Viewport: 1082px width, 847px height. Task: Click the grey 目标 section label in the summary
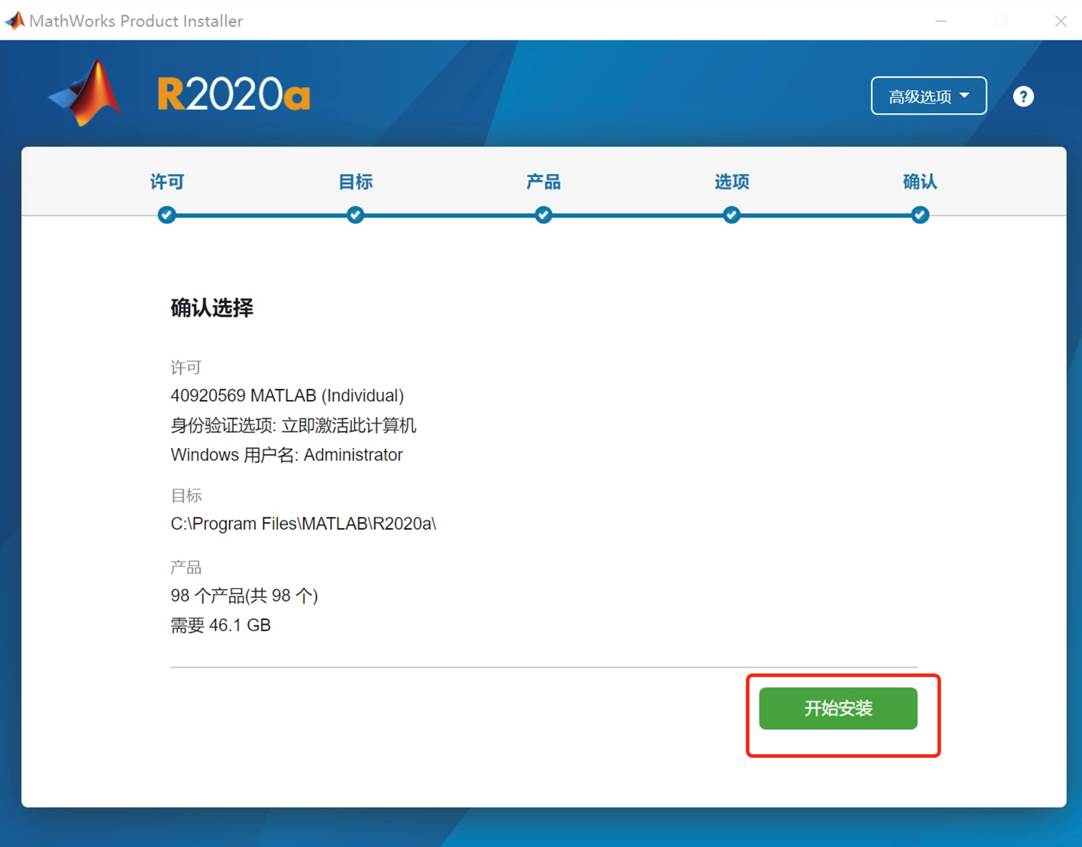click(x=186, y=496)
